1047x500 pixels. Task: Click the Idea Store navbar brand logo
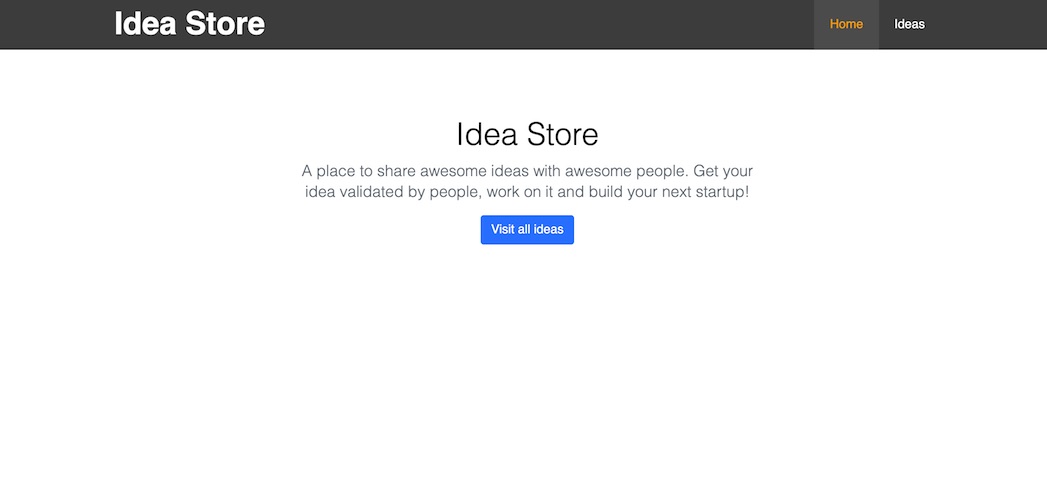point(189,24)
